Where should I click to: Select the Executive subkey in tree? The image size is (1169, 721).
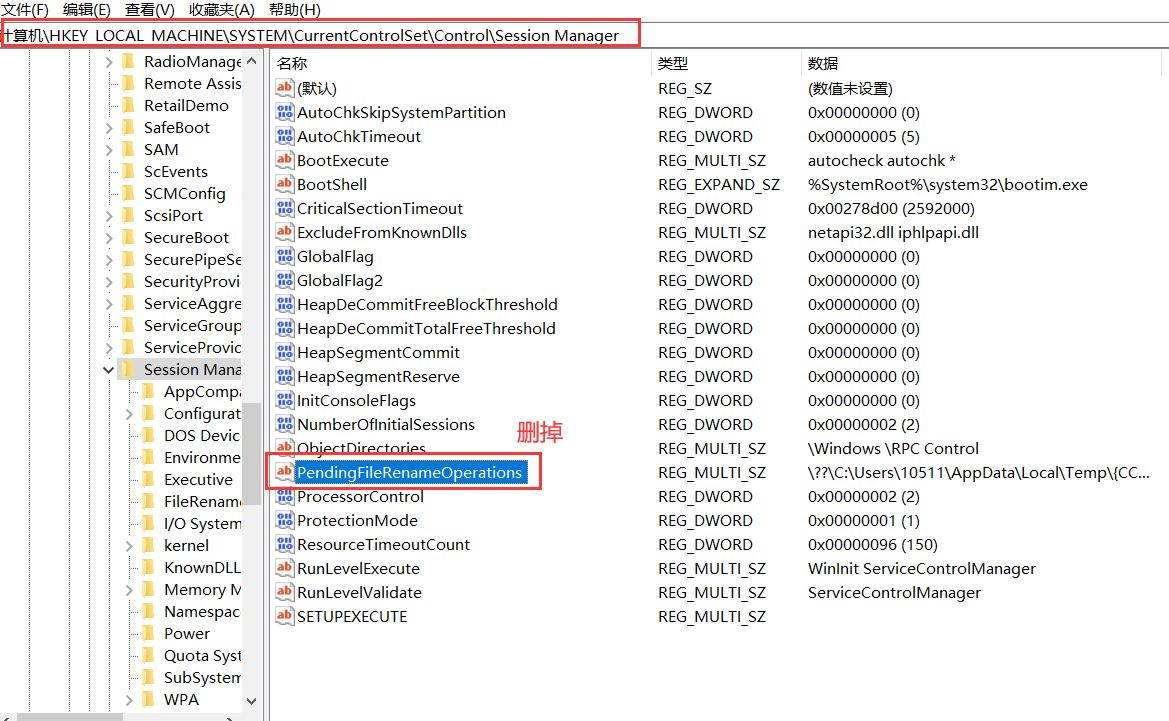click(198, 479)
